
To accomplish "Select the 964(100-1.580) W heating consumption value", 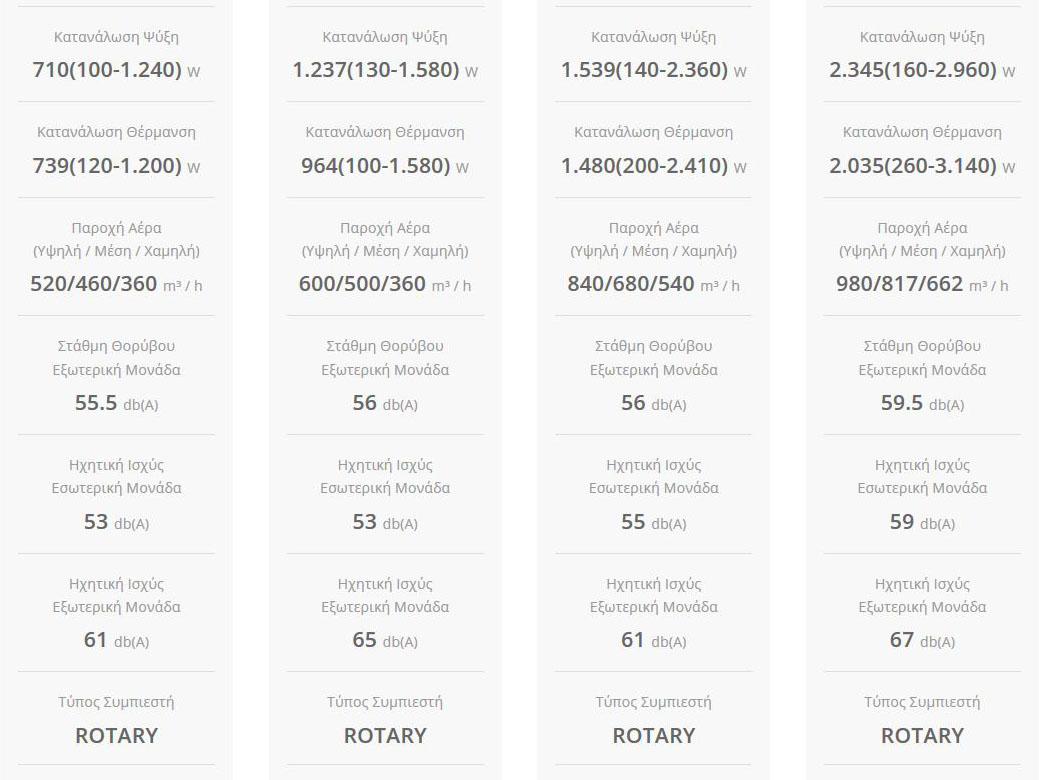I will point(385,166).
